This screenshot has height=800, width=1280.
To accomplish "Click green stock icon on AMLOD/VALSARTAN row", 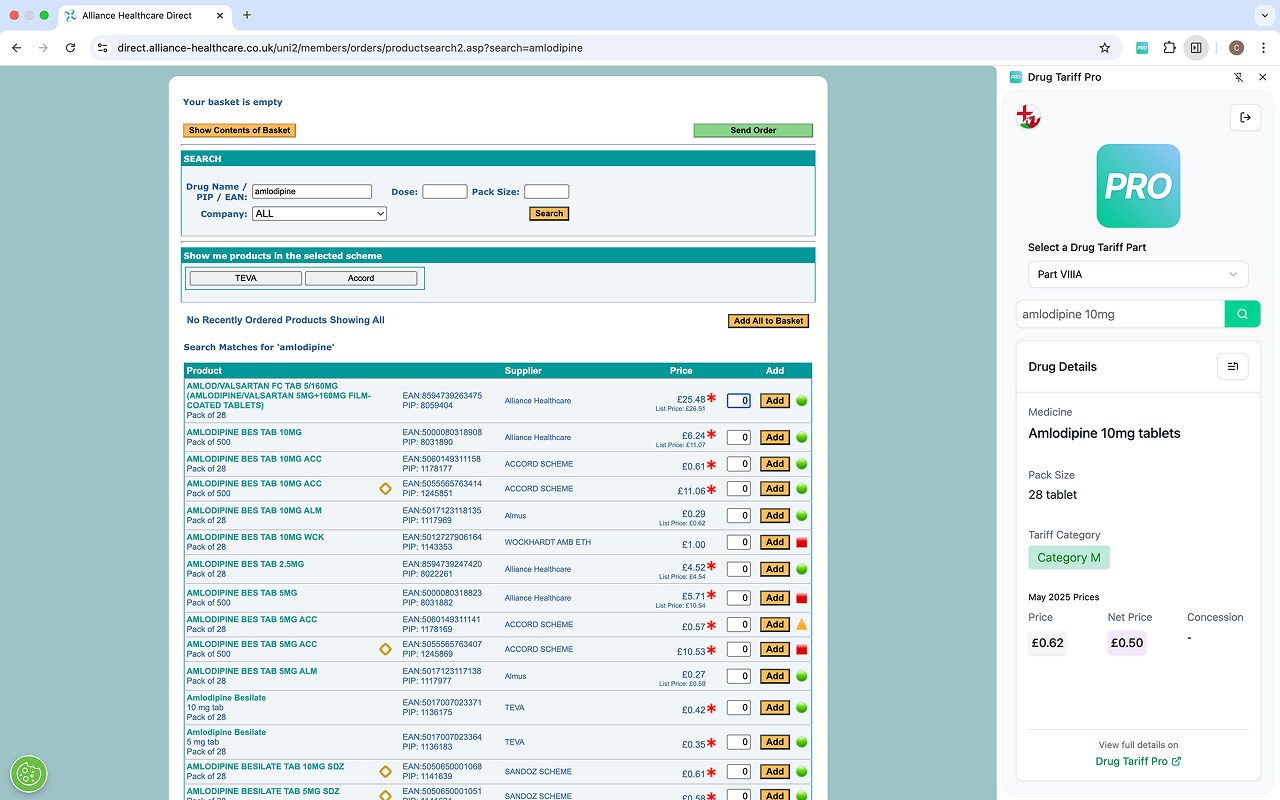I will 801,401.
